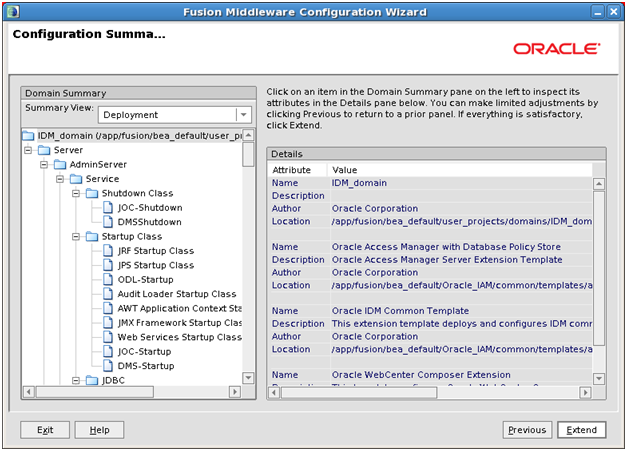
Task: Click the AWT Application Context document icon
Action: pyautogui.click(x=108, y=308)
